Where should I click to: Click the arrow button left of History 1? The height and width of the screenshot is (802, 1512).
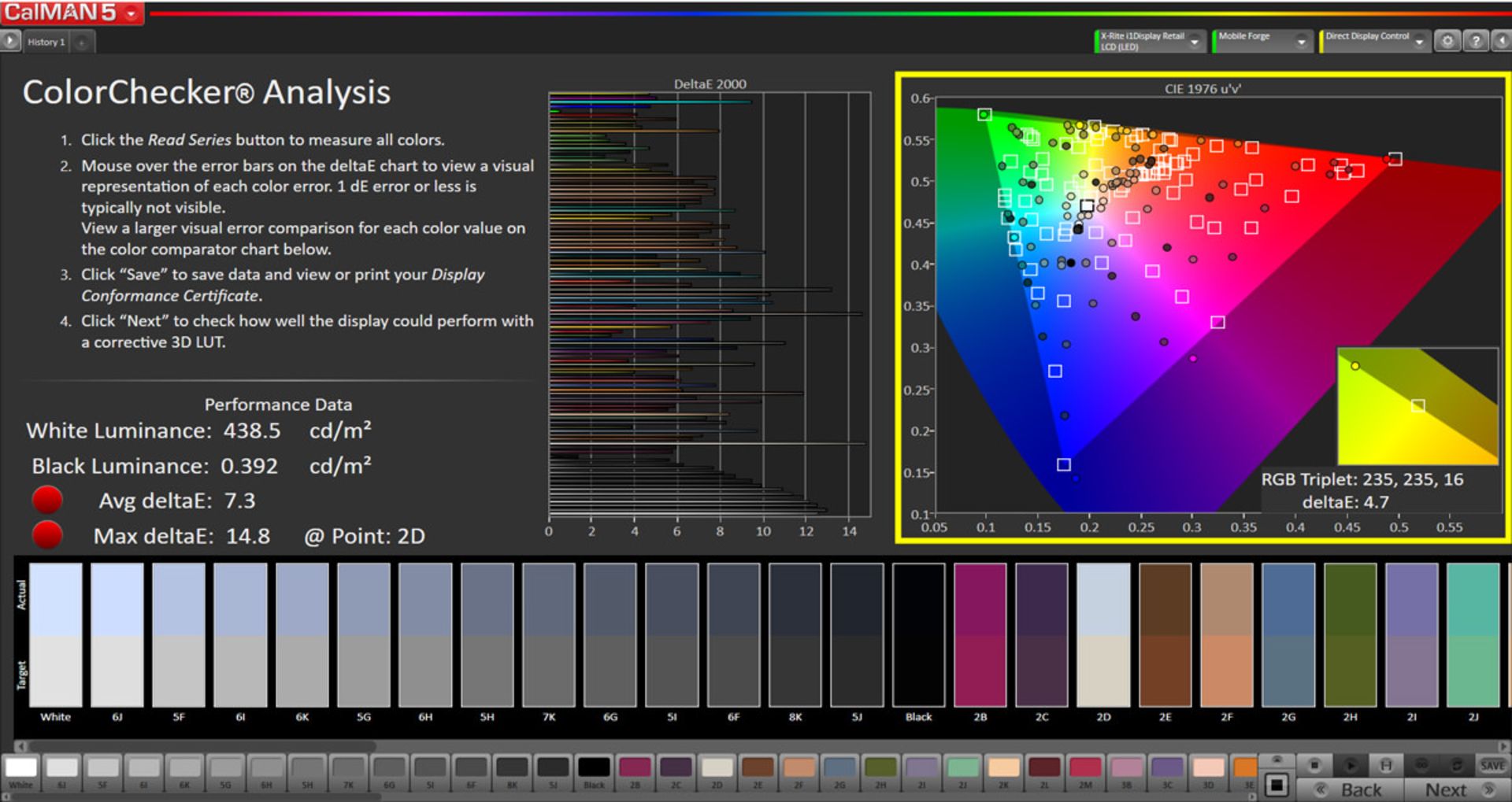[x=10, y=41]
